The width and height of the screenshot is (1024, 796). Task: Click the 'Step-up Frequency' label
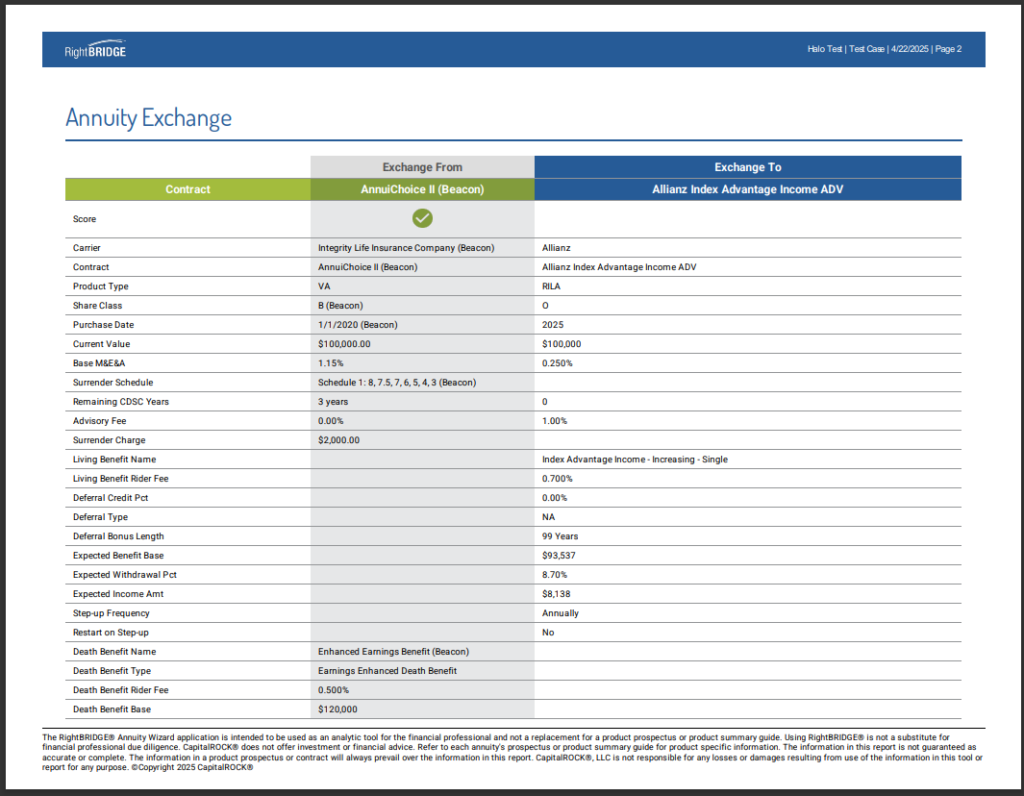pyautogui.click(x=111, y=613)
